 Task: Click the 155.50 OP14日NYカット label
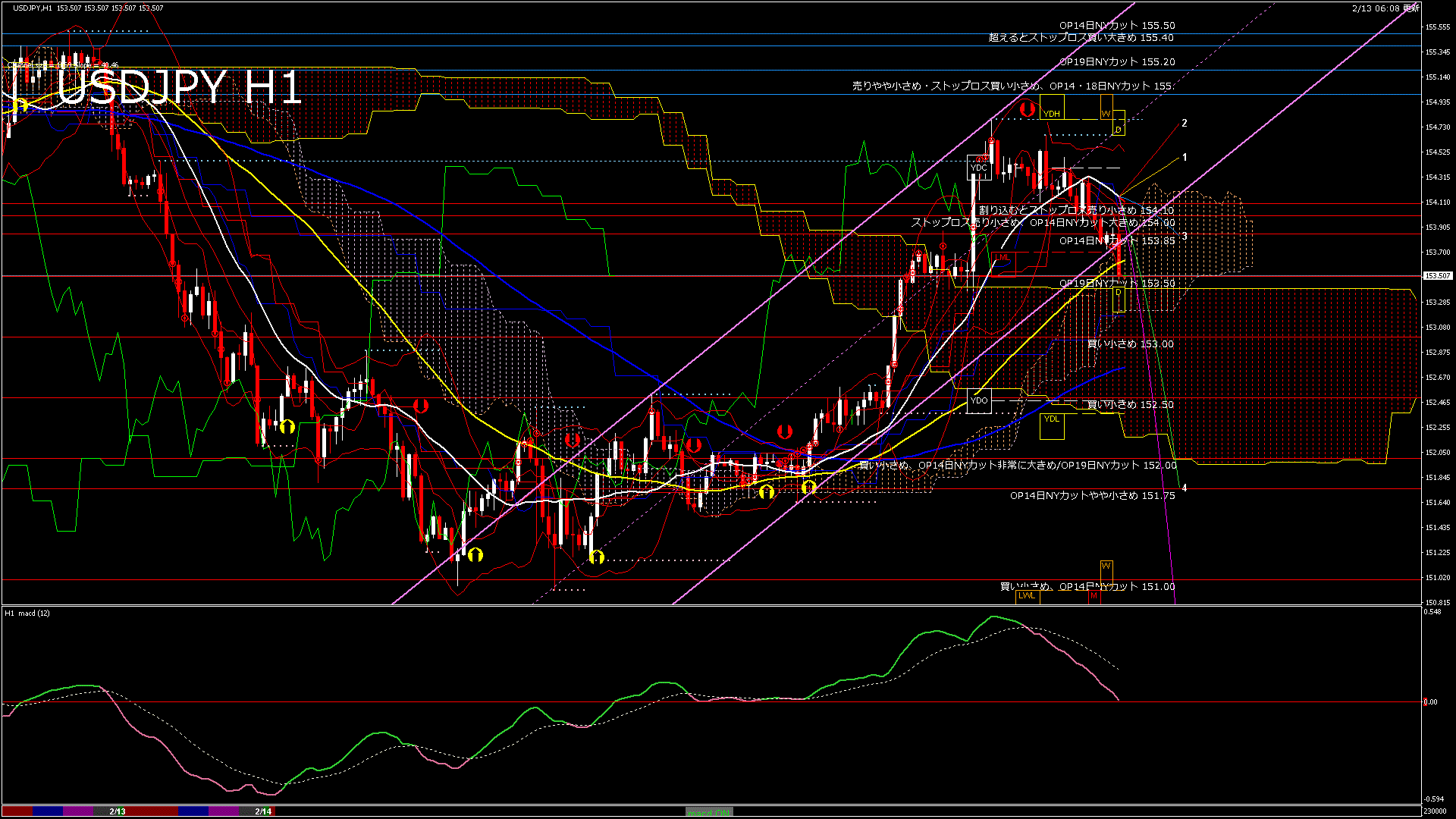tap(1117, 26)
